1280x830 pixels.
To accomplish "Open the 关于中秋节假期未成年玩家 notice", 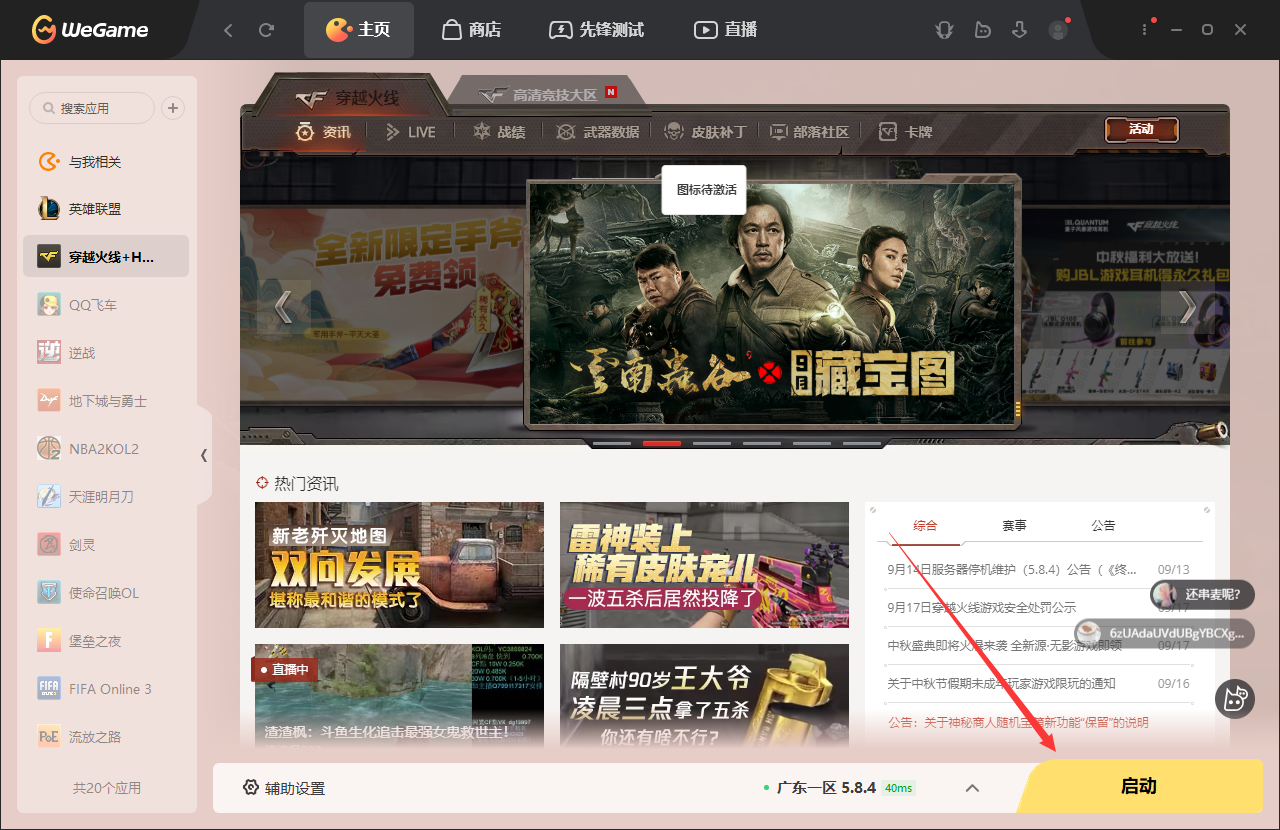I will 1001,683.
